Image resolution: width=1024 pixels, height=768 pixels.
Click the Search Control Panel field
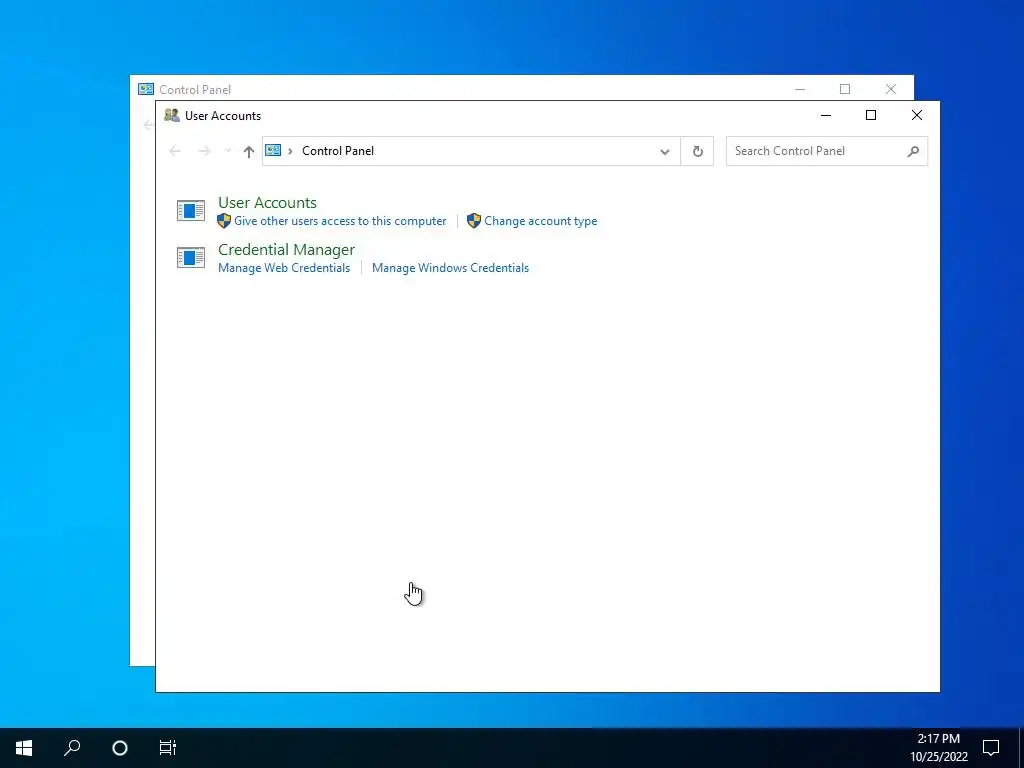coord(827,151)
